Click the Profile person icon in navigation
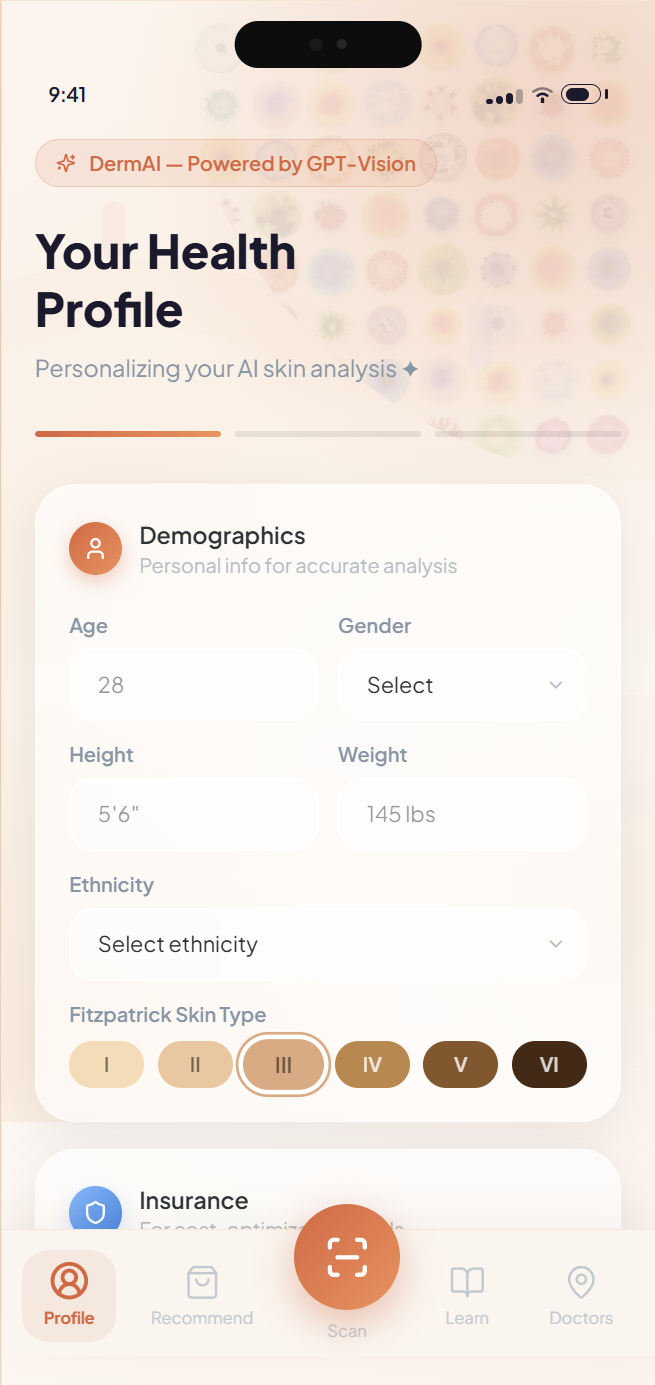Screen dimensions: 655x1385 tap(69, 1281)
